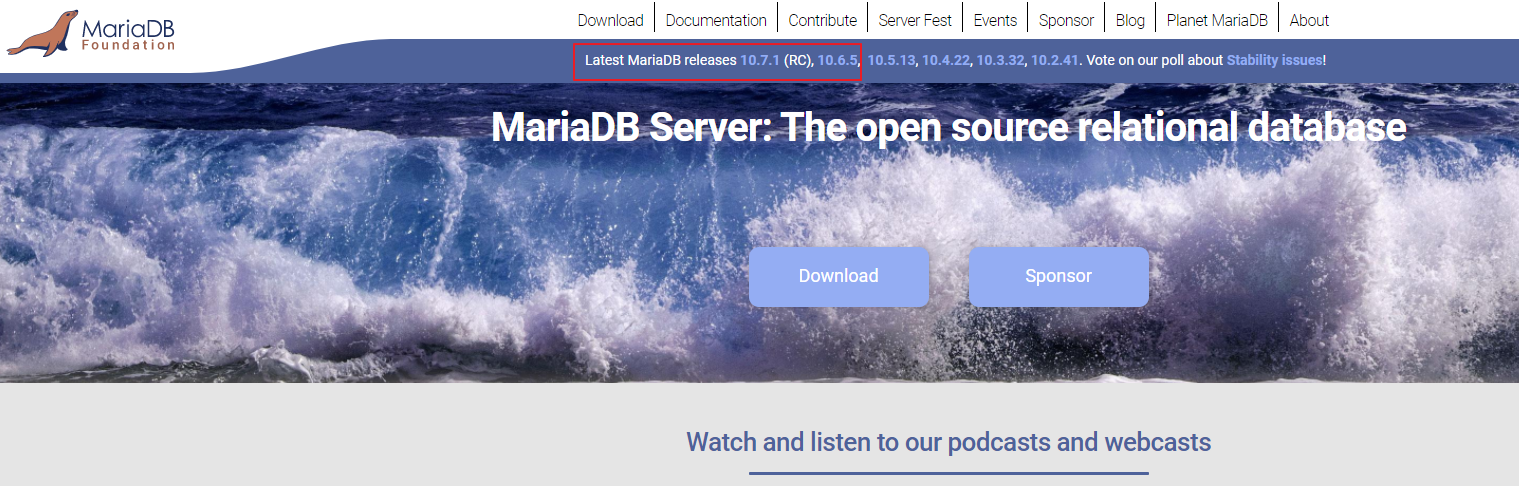
Task: Go to the Contribute page
Action: tap(822, 20)
